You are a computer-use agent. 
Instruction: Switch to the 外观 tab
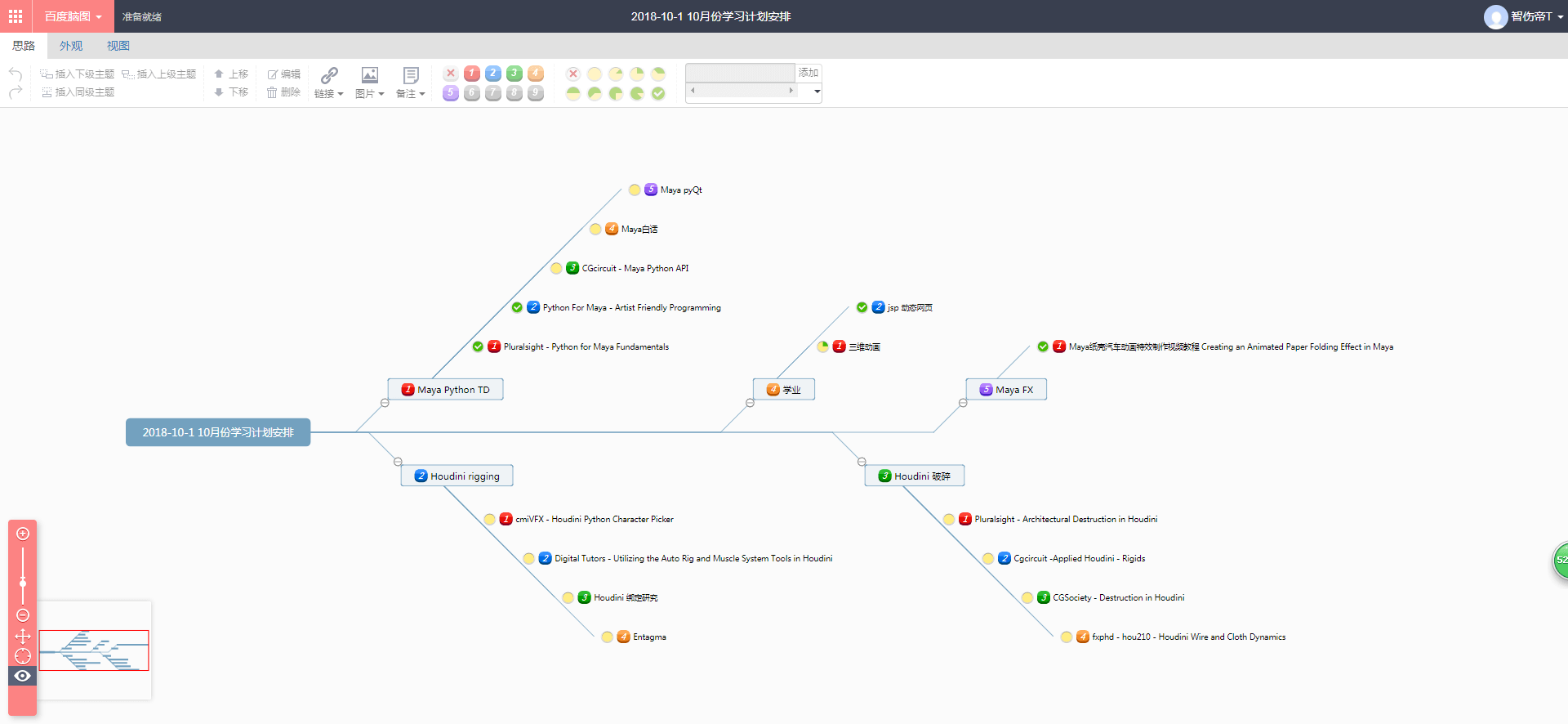pos(71,46)
